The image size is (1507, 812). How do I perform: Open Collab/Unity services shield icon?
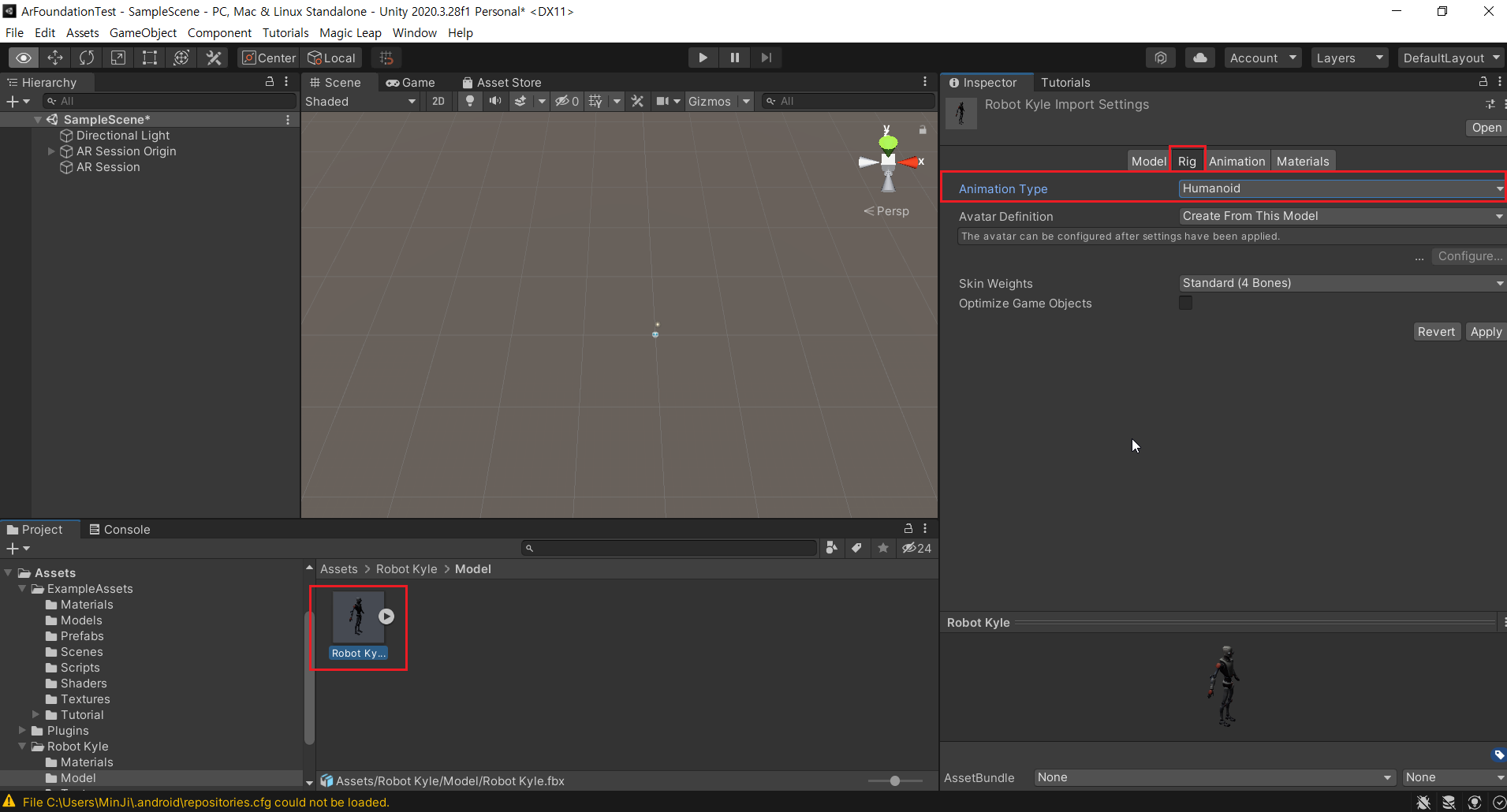click(1161, 58)
